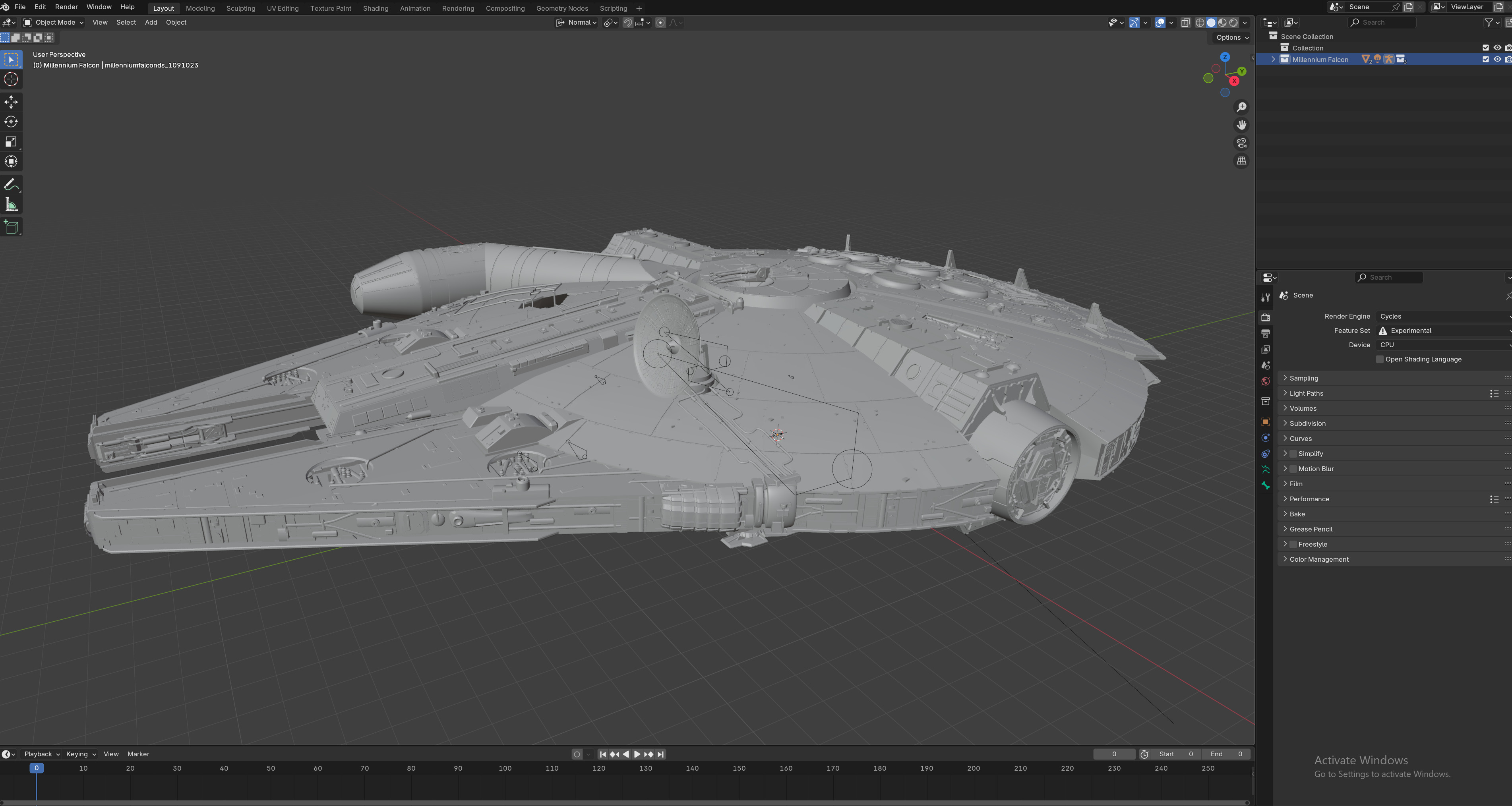Image resolution: width=1512 pixels, height=806 pixels.
Task: Click the End frame field
Action: click(1227, 754)
